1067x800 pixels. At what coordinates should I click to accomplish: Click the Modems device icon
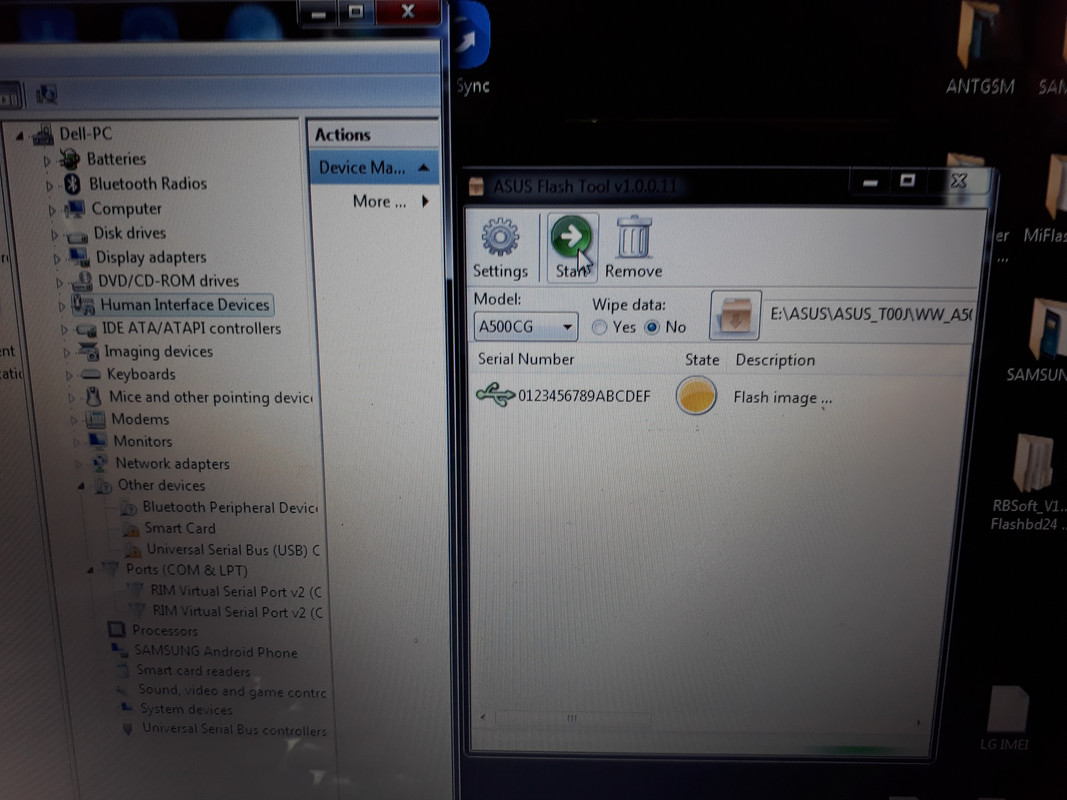click(x=95, y=419)
